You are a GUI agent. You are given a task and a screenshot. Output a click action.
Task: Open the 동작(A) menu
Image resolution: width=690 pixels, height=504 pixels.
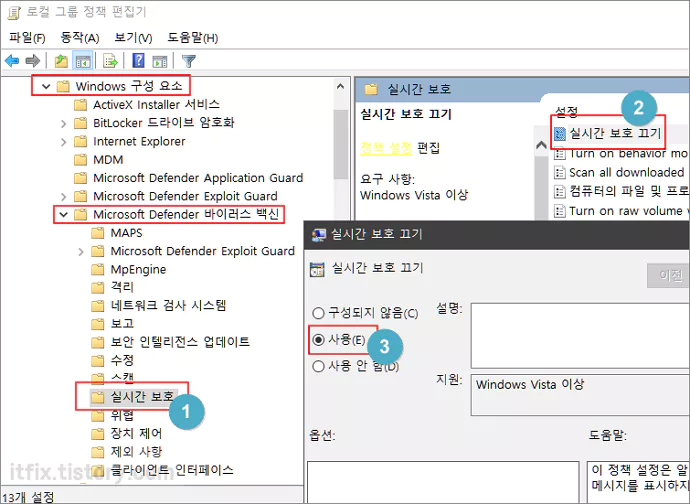point(80,38)
